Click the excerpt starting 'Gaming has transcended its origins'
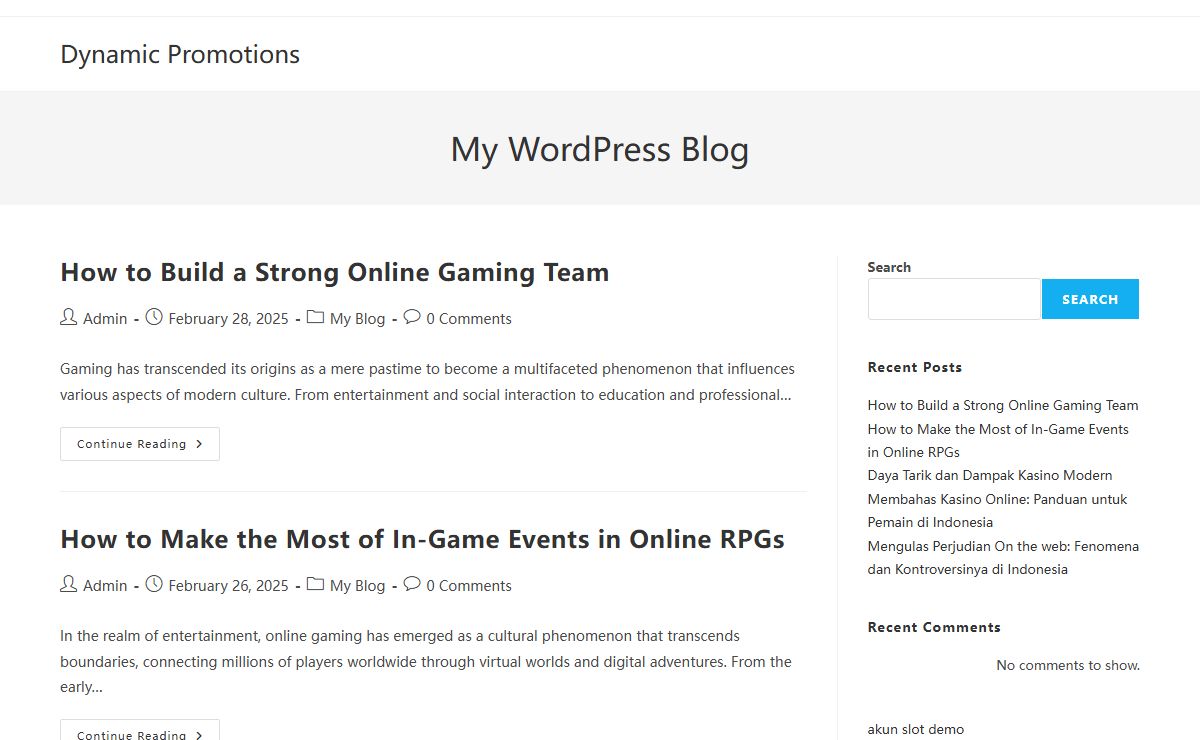The image size is (1200, 740). pyautogui.click(x=428, y=382)
